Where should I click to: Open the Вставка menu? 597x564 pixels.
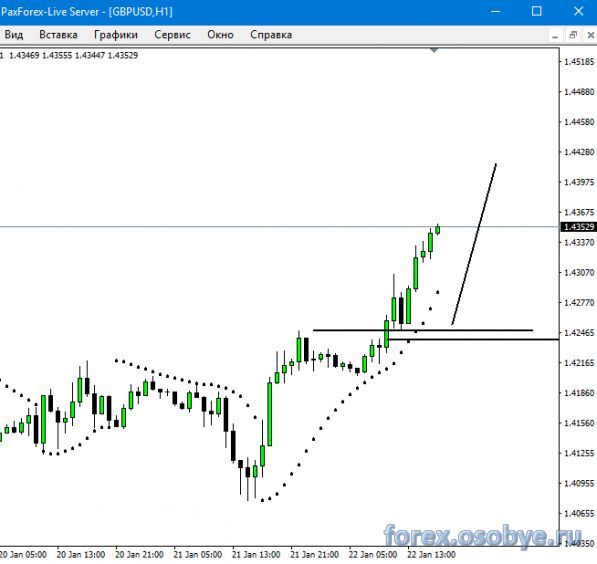(58, 35)
